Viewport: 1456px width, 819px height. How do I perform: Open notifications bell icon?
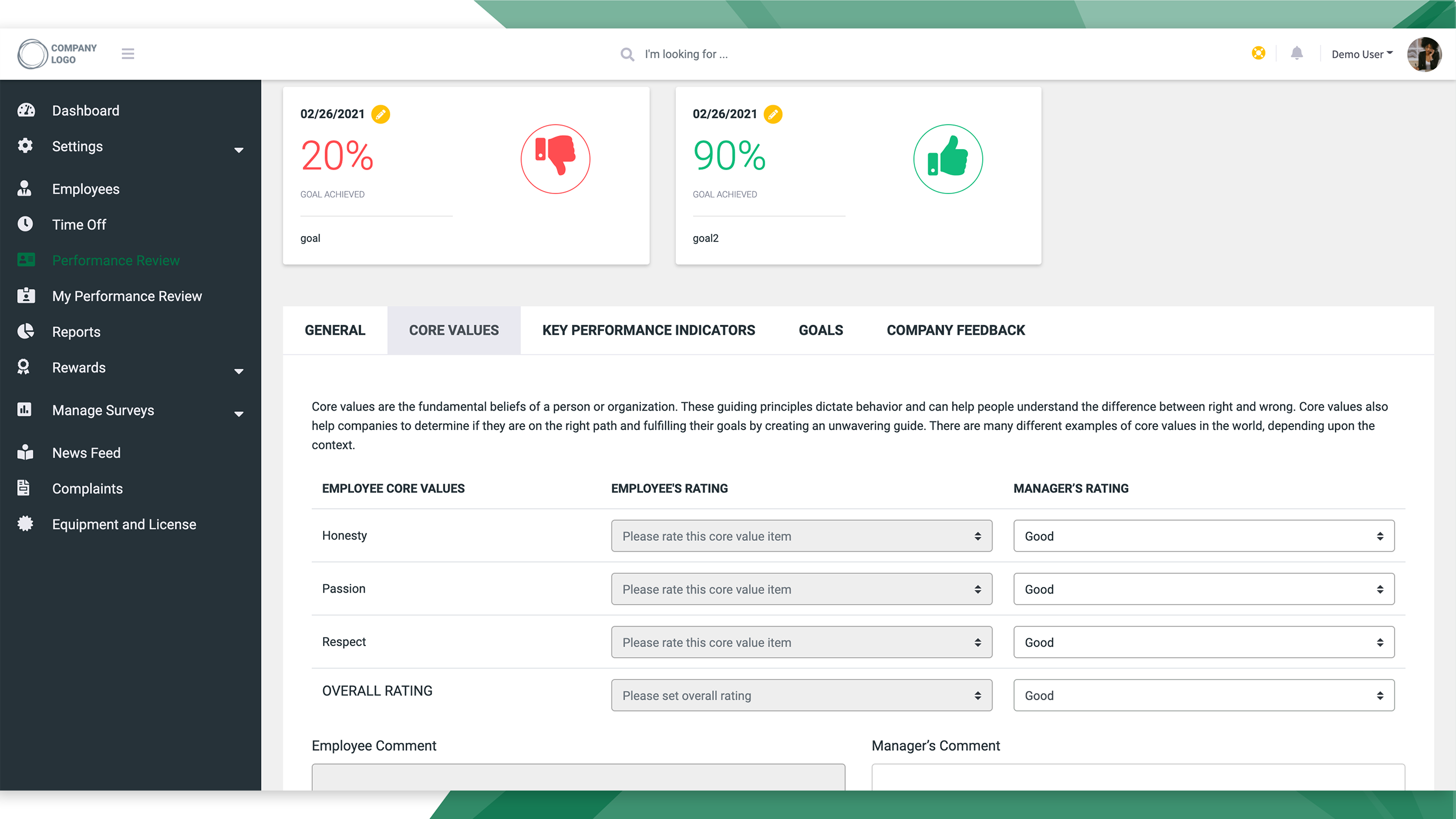point(1297,53)
